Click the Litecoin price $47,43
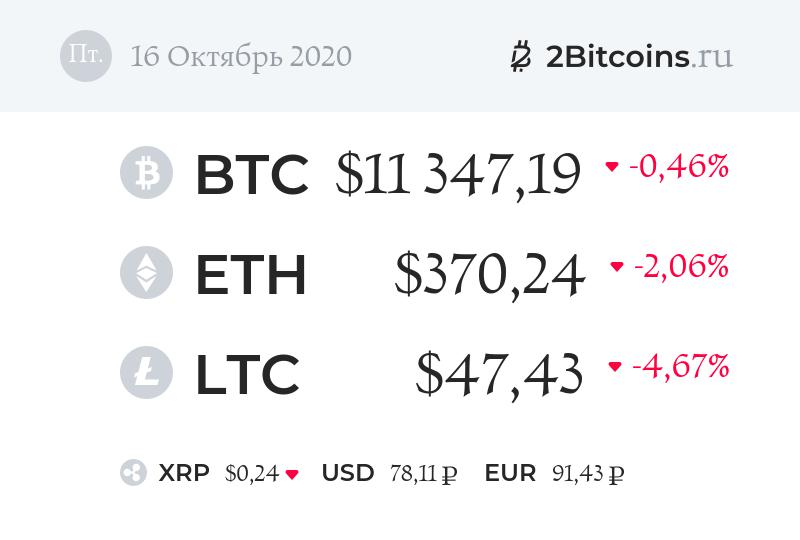The image size is (800, 540). point(499,374)
